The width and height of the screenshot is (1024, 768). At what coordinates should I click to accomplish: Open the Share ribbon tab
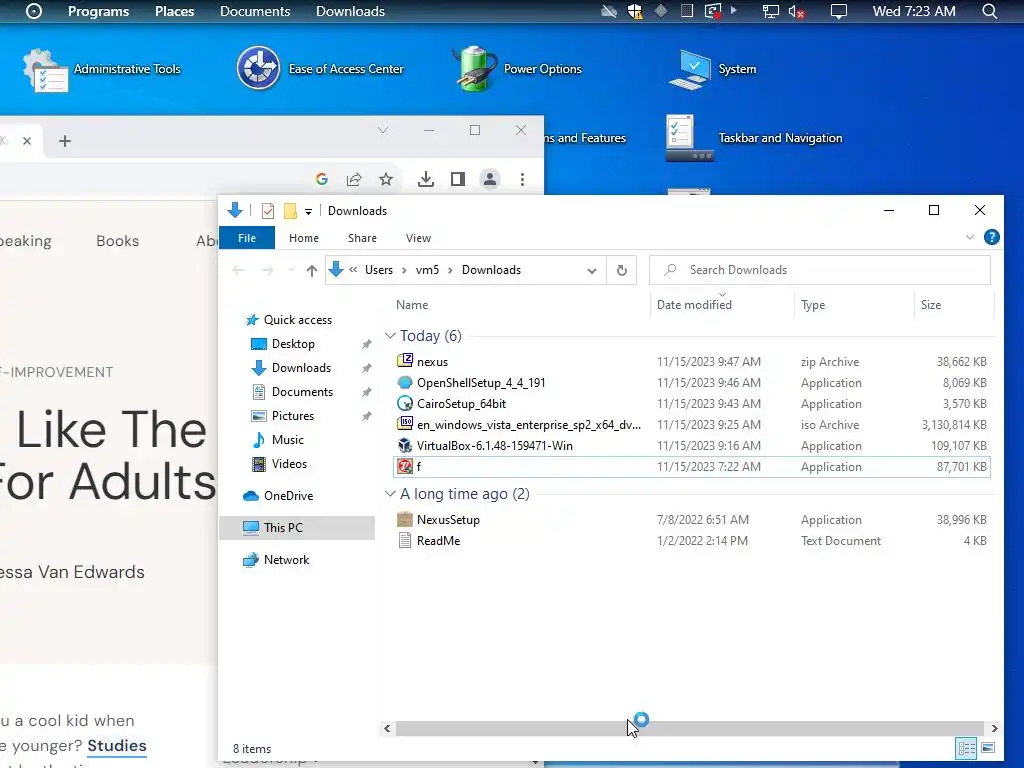click(x=362, y=238)
